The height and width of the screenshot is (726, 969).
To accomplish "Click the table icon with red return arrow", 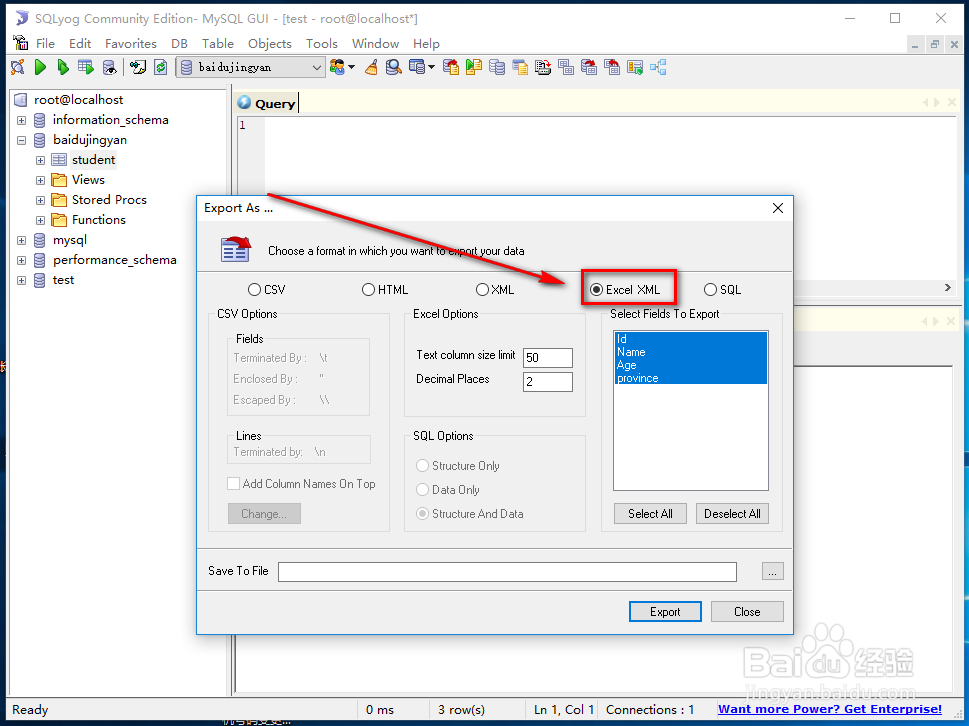I will (x=612, y=67).
